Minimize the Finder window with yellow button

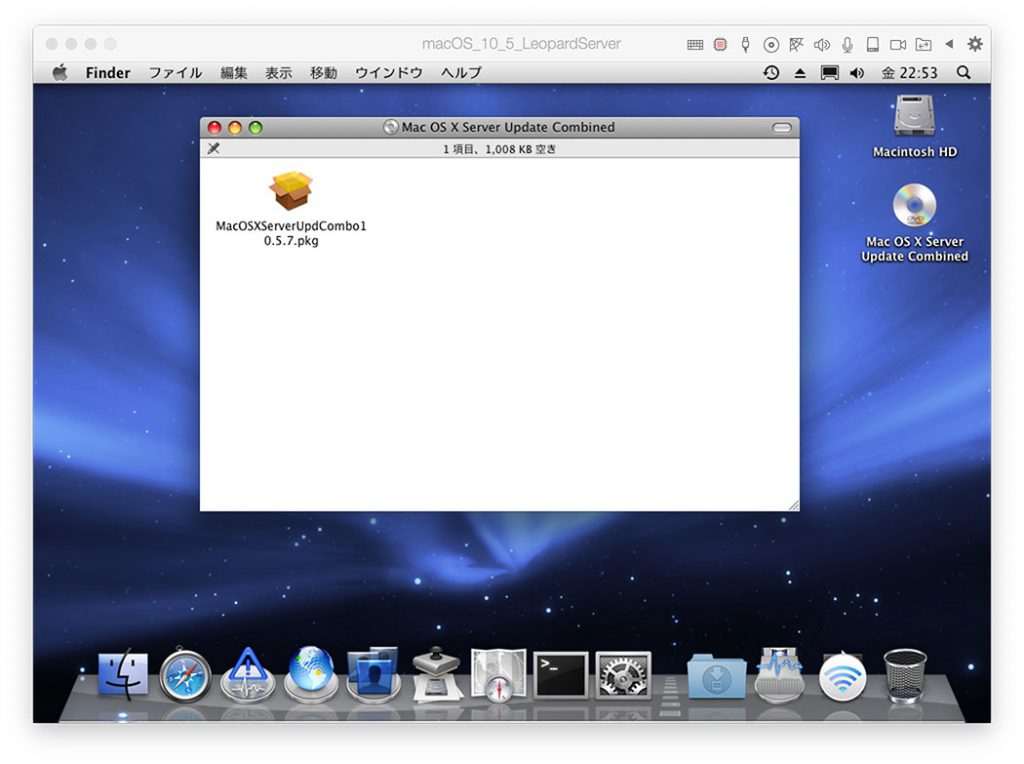click(x=234, y=127)
